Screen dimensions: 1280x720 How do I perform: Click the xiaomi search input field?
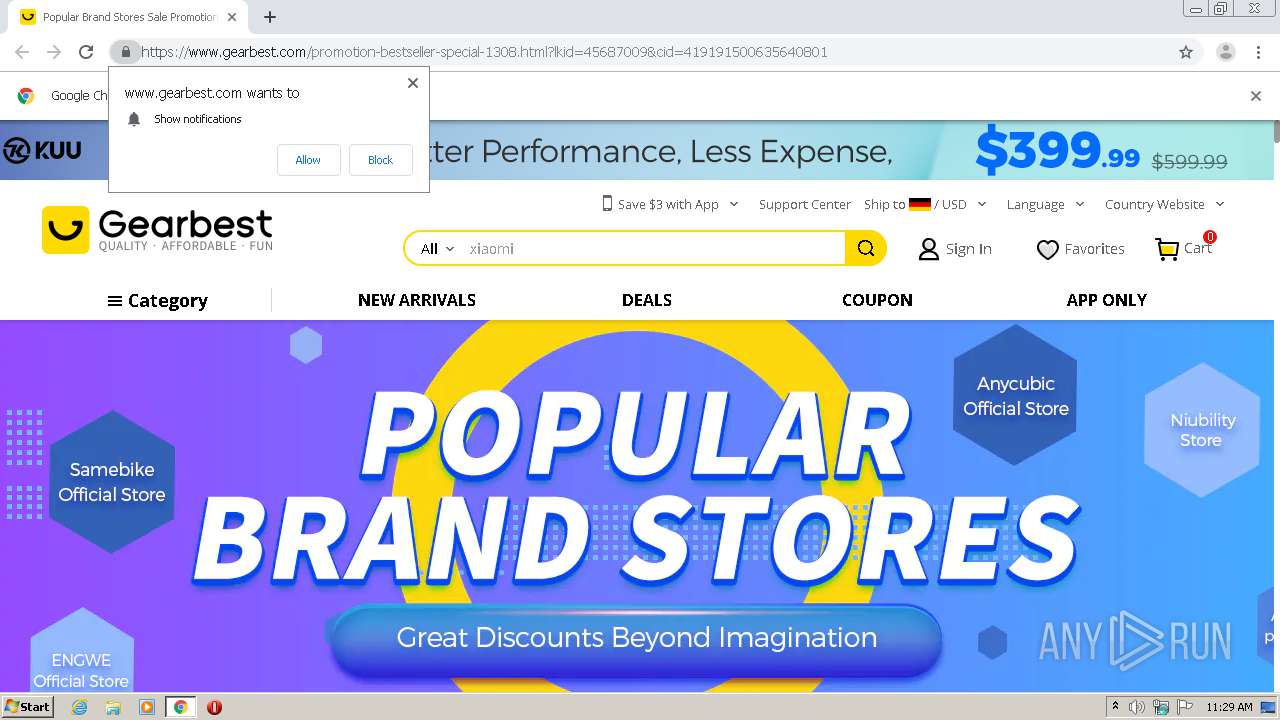(x=654, y=249)
